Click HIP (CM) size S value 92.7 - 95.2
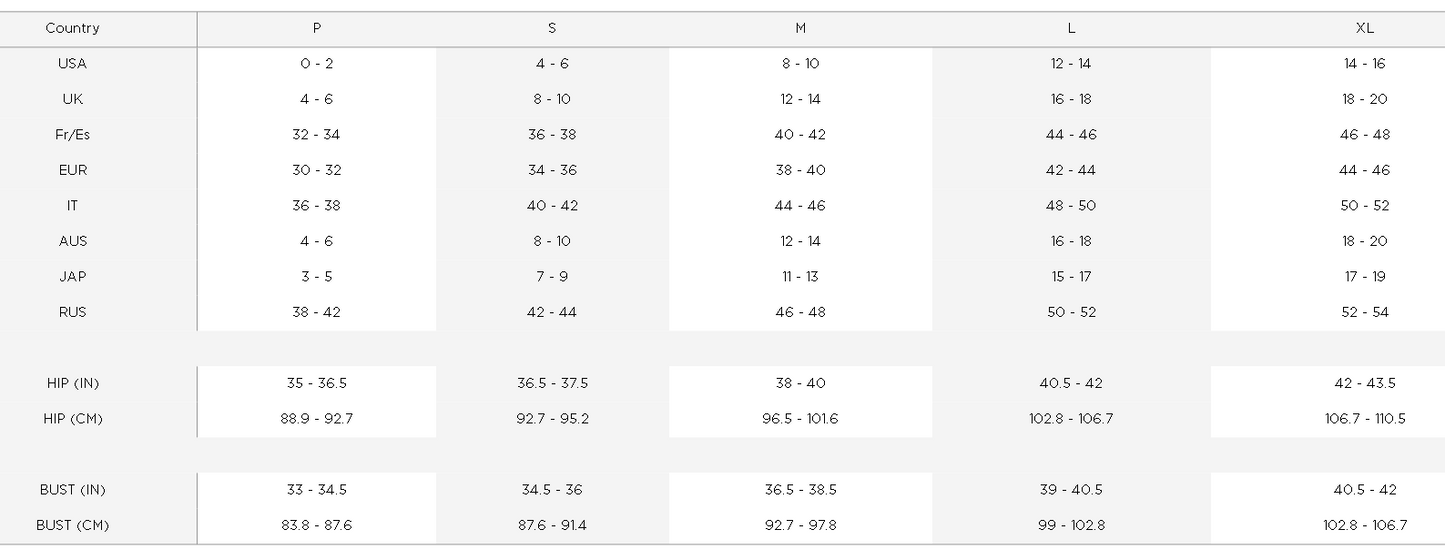This screenshot has height=550, width=1445. click(x=552, y=419)
